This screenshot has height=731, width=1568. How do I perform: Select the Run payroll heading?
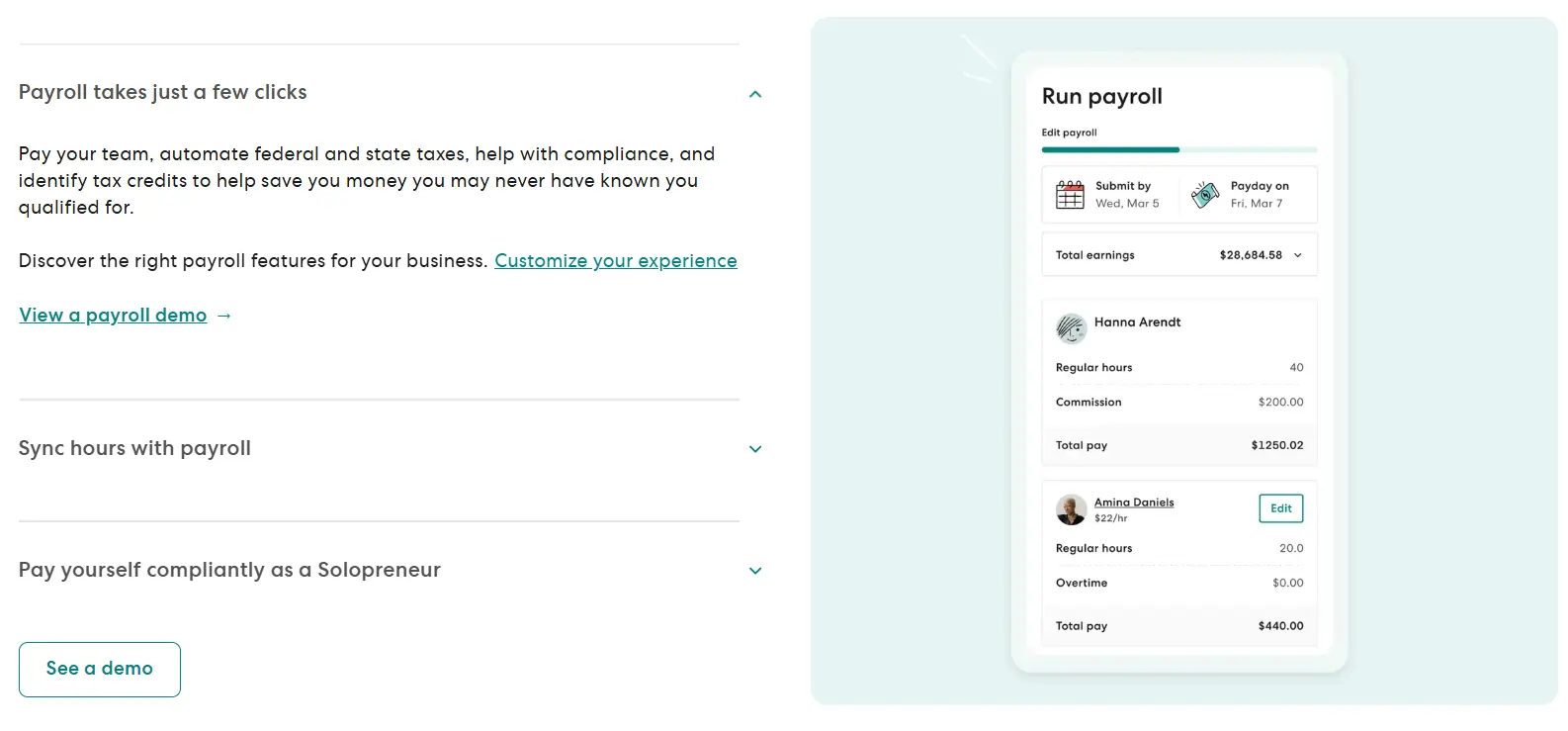pos(1102,97)
